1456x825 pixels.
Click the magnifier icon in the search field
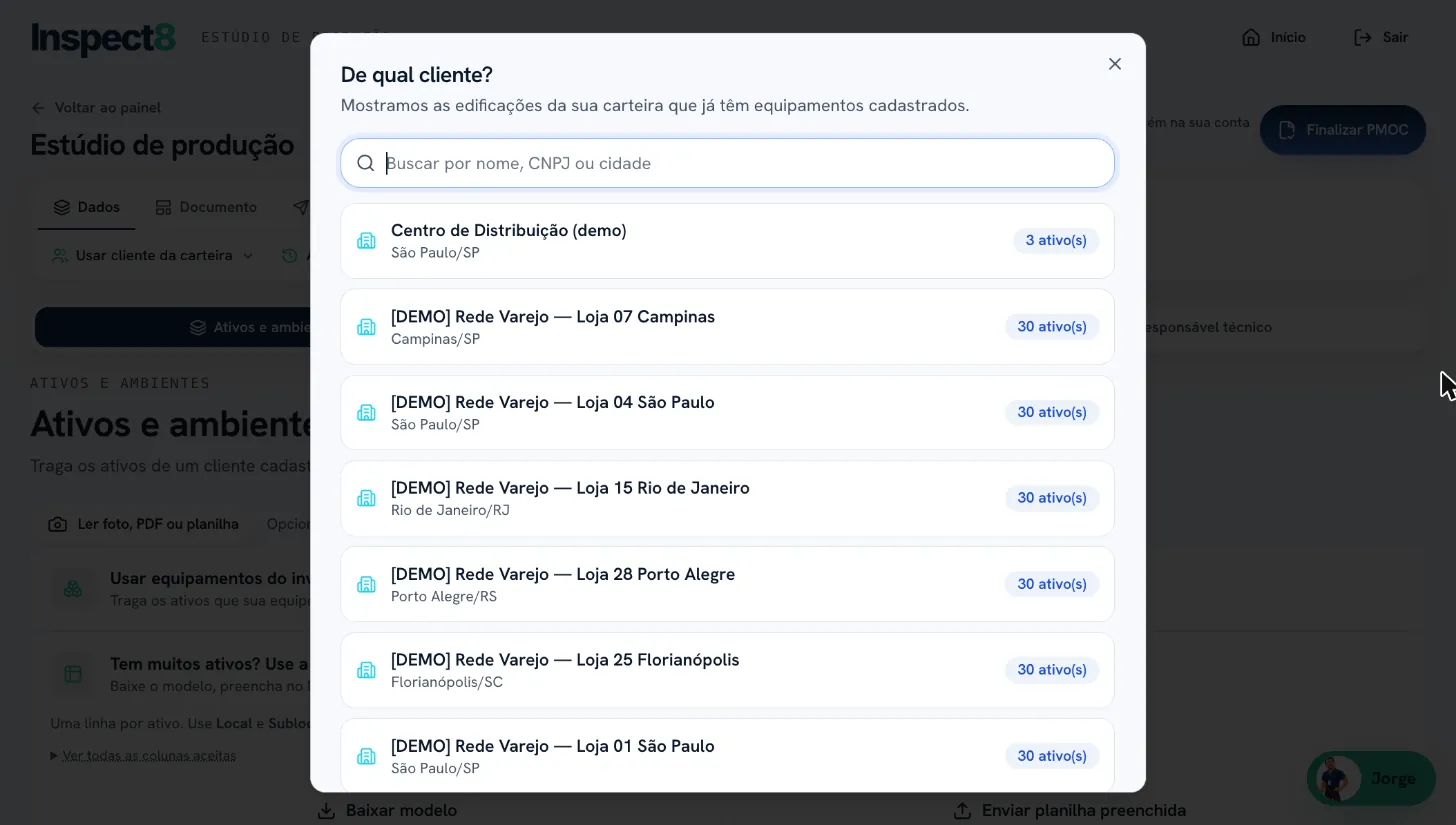click(x=366, y=163)
